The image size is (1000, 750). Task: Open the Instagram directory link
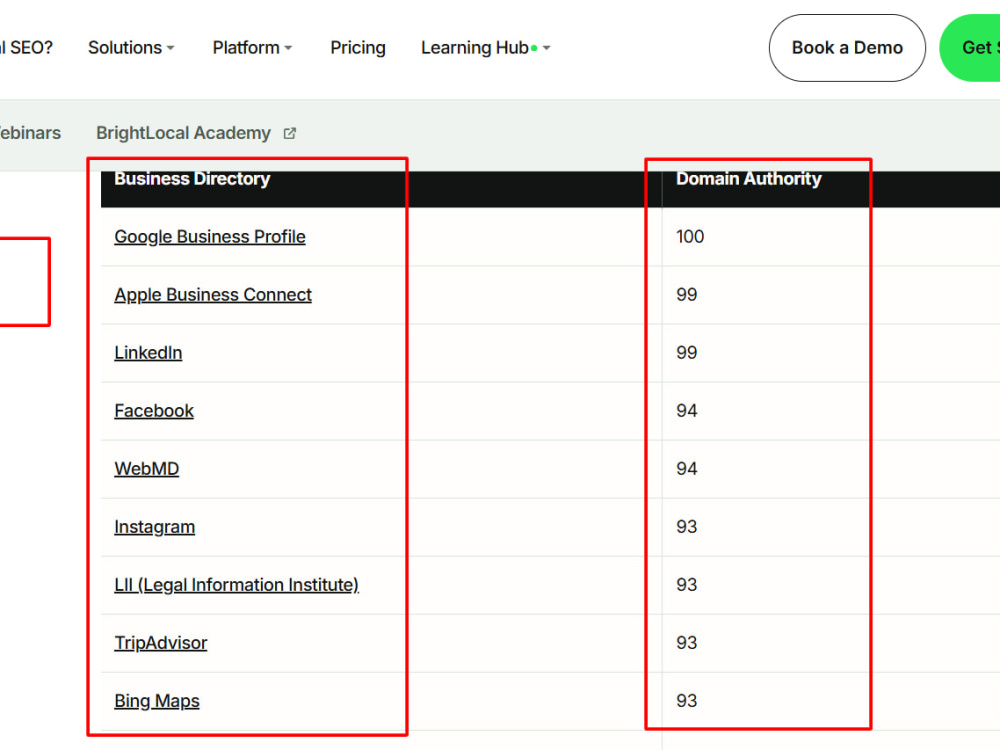tap(154, 527)
